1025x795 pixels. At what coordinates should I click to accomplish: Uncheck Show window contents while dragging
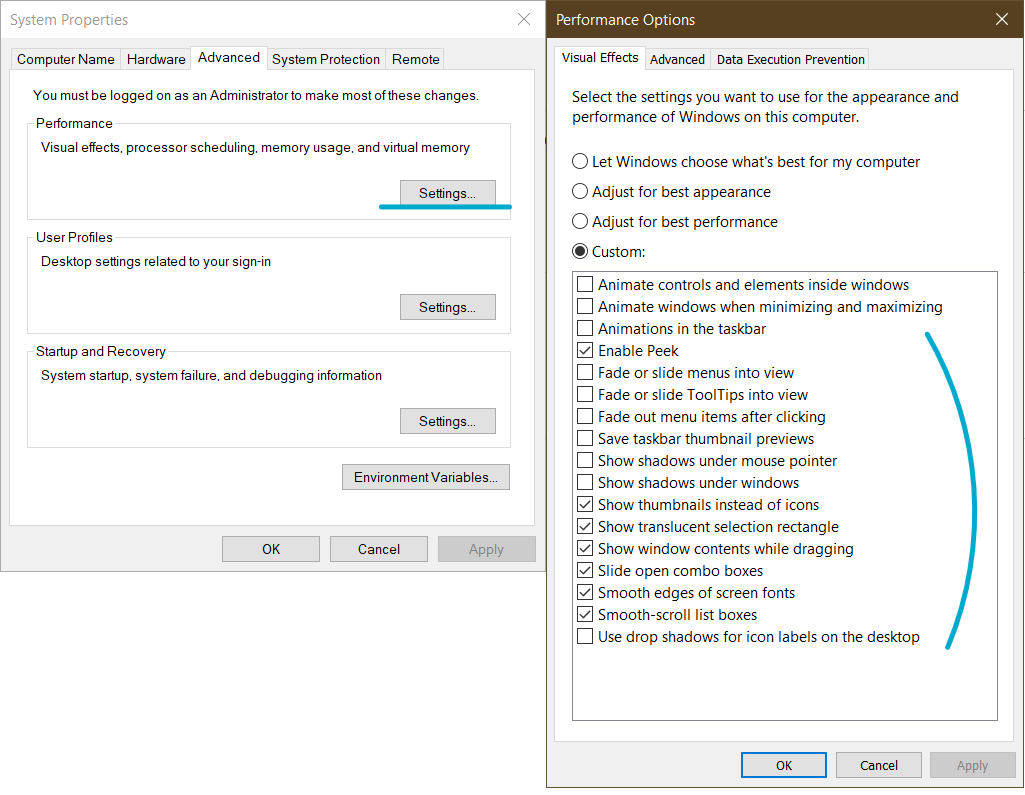tap(585, 549)
